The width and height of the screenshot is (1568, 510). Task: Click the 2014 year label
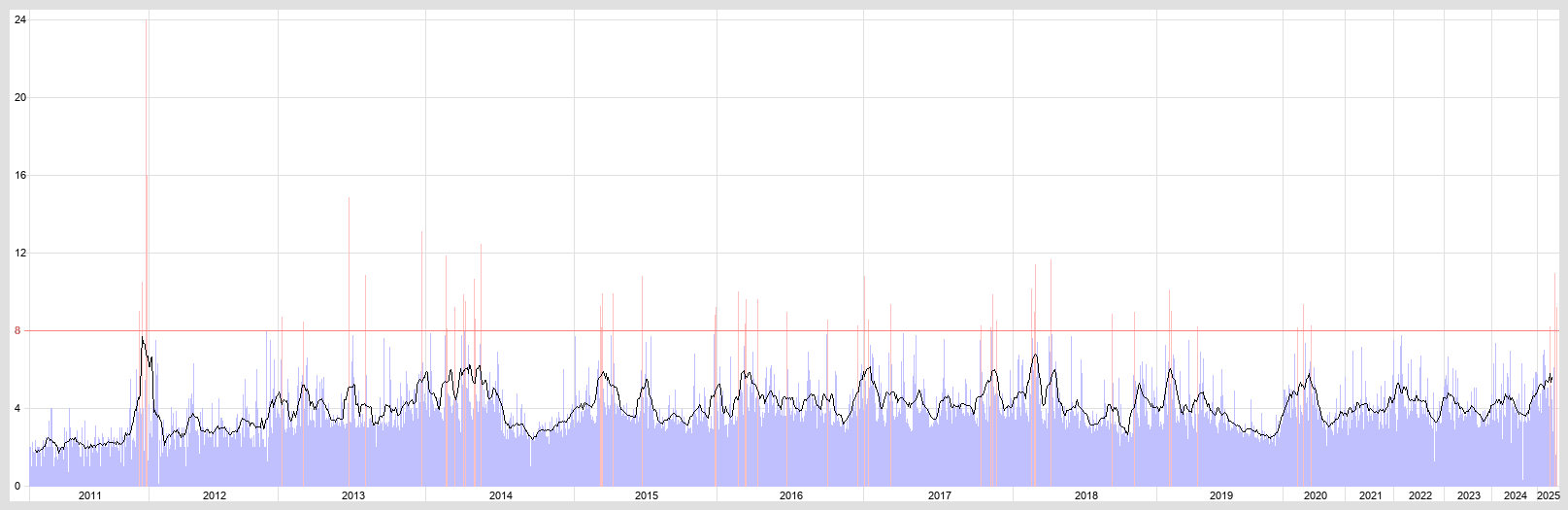pyautogui.click(x=501, y=495)
